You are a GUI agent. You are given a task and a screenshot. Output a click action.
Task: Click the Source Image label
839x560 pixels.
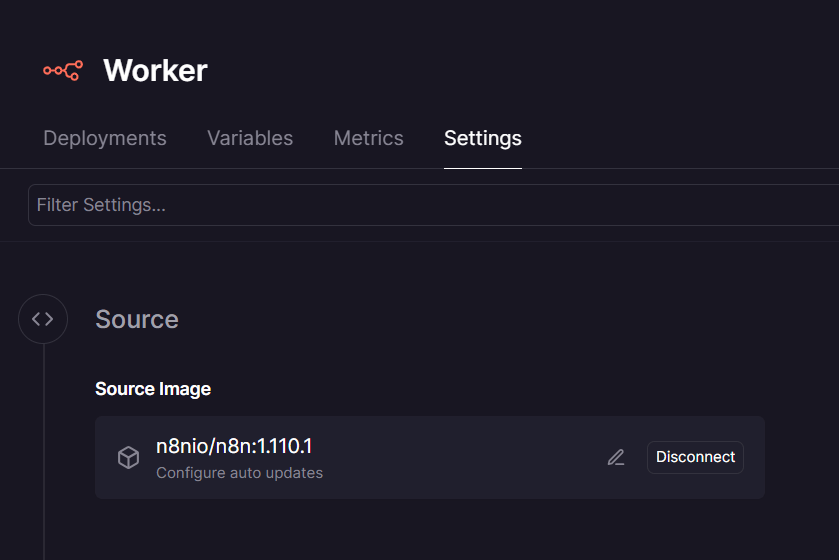pos(153,389)
